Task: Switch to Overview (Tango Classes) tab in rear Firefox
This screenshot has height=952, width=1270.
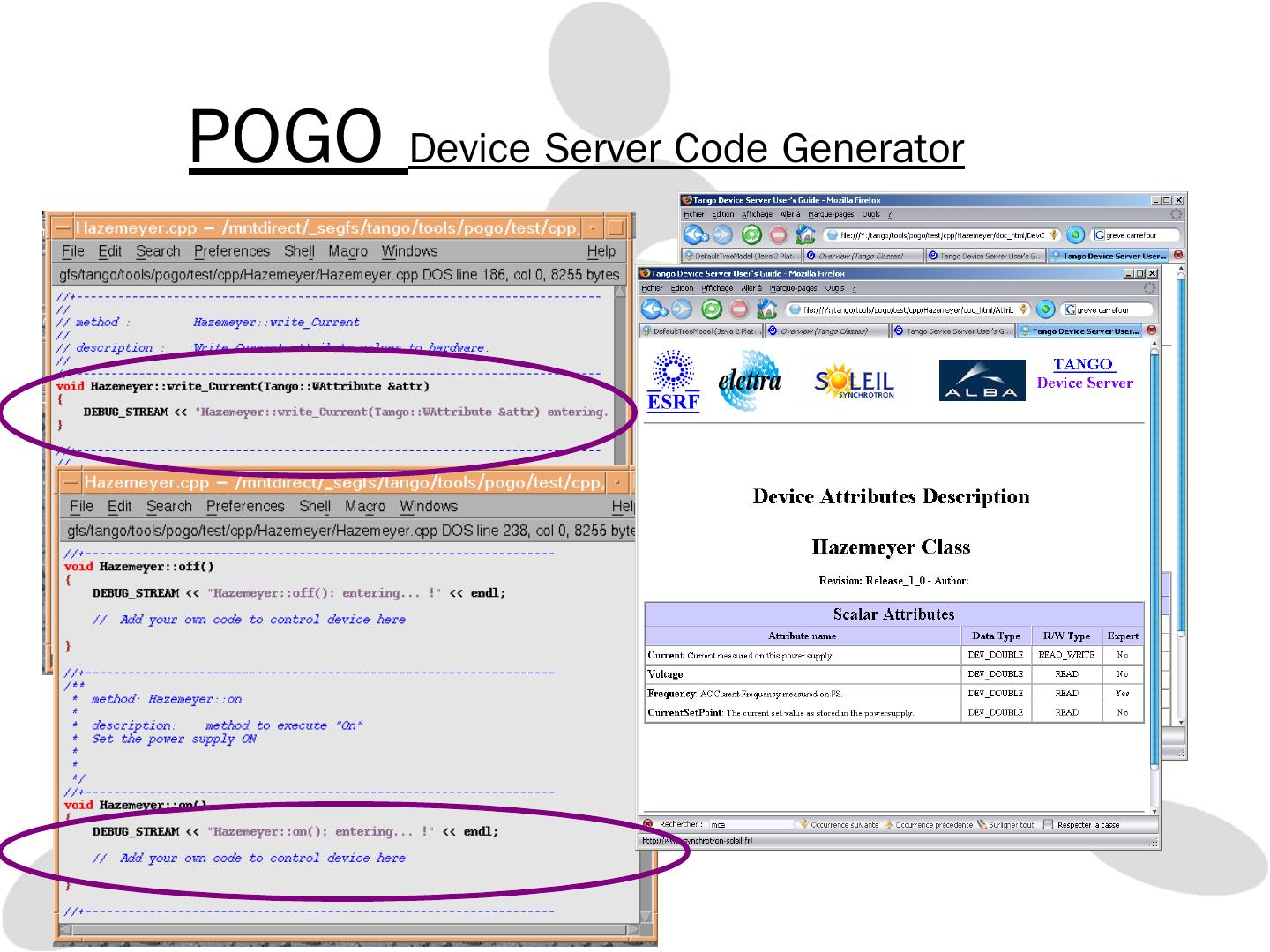Action: click(x=863, y=256)
